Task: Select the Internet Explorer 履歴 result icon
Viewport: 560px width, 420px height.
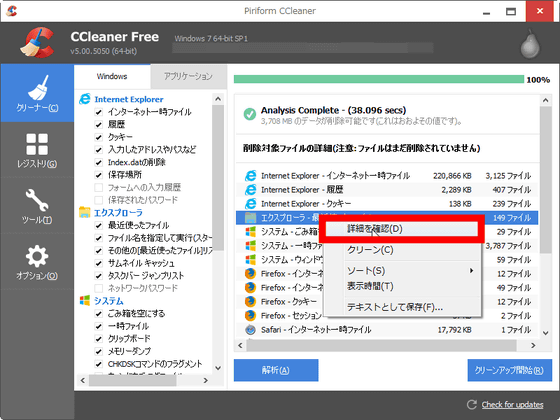Action: pyautogui.click(x=250, y=190)
